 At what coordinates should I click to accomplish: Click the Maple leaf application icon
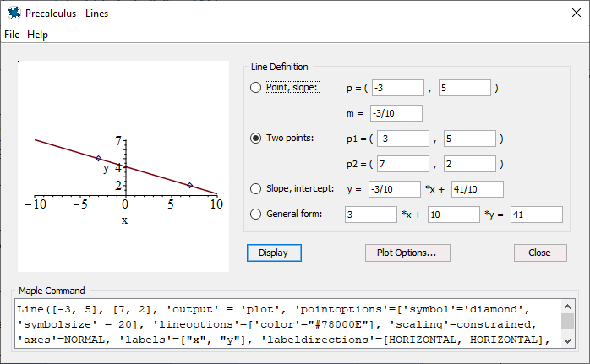[14, 13]
